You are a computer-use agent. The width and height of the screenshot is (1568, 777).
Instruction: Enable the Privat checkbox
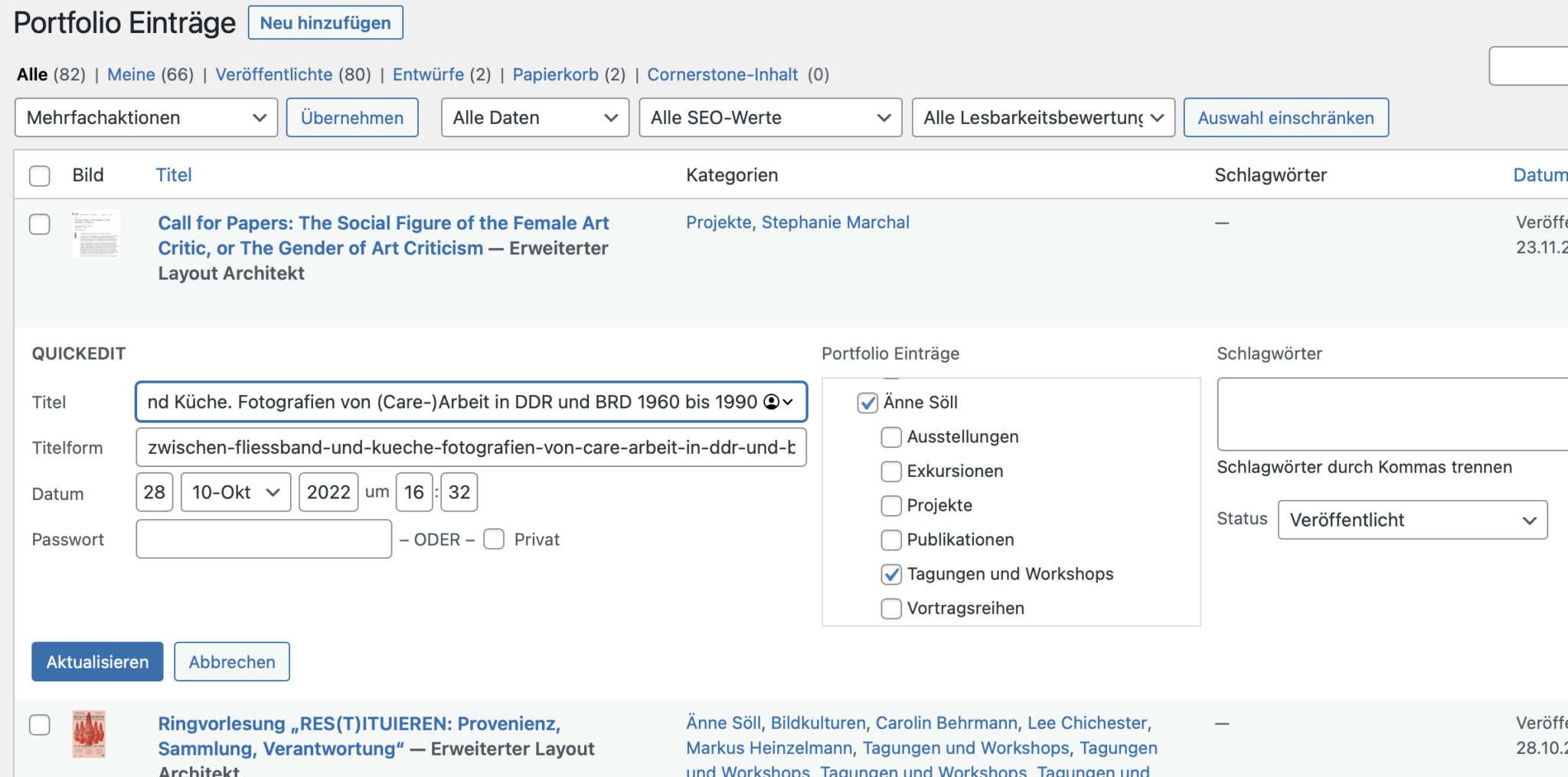coord(494,539)
